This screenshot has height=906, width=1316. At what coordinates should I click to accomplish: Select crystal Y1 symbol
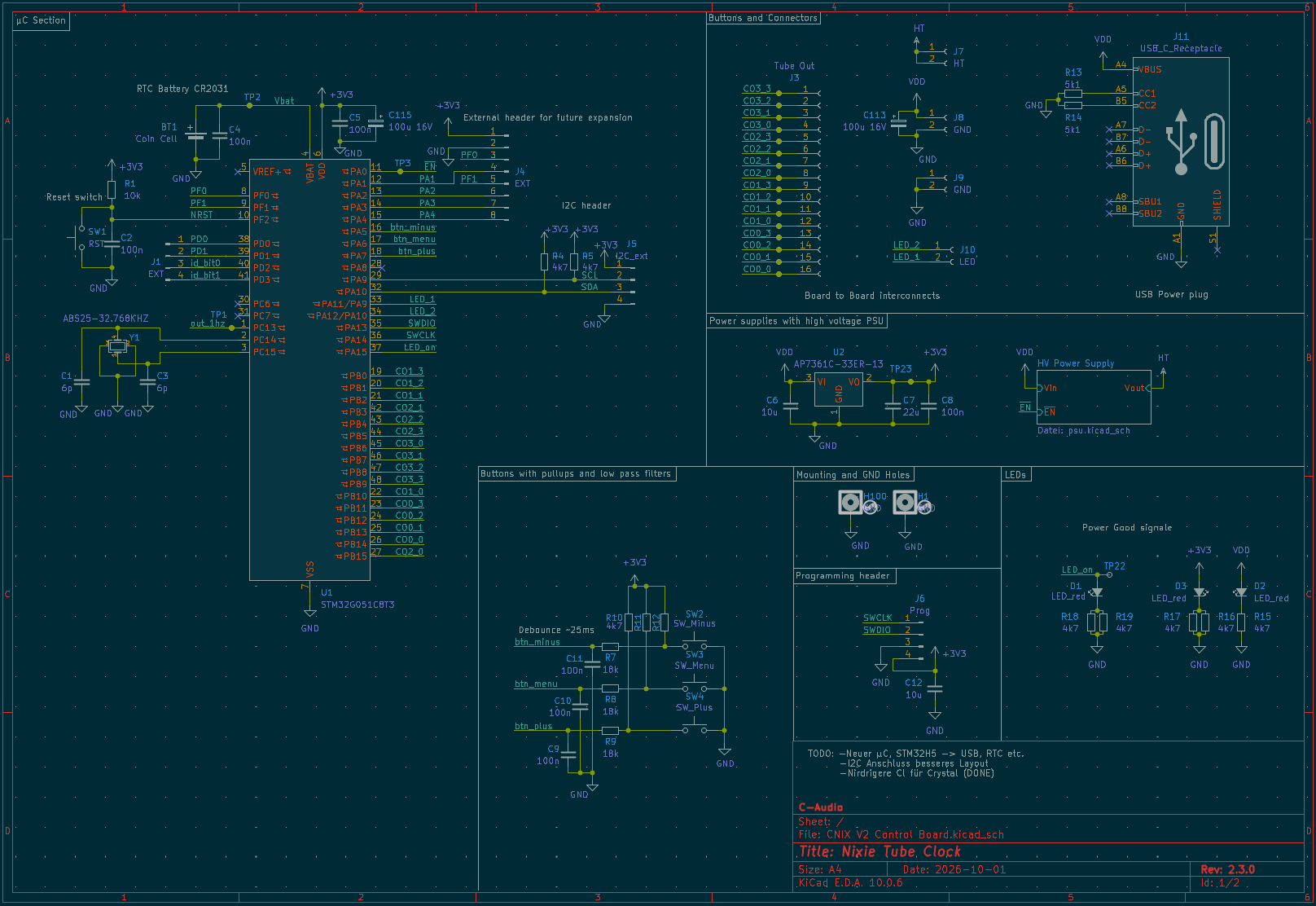118,346
